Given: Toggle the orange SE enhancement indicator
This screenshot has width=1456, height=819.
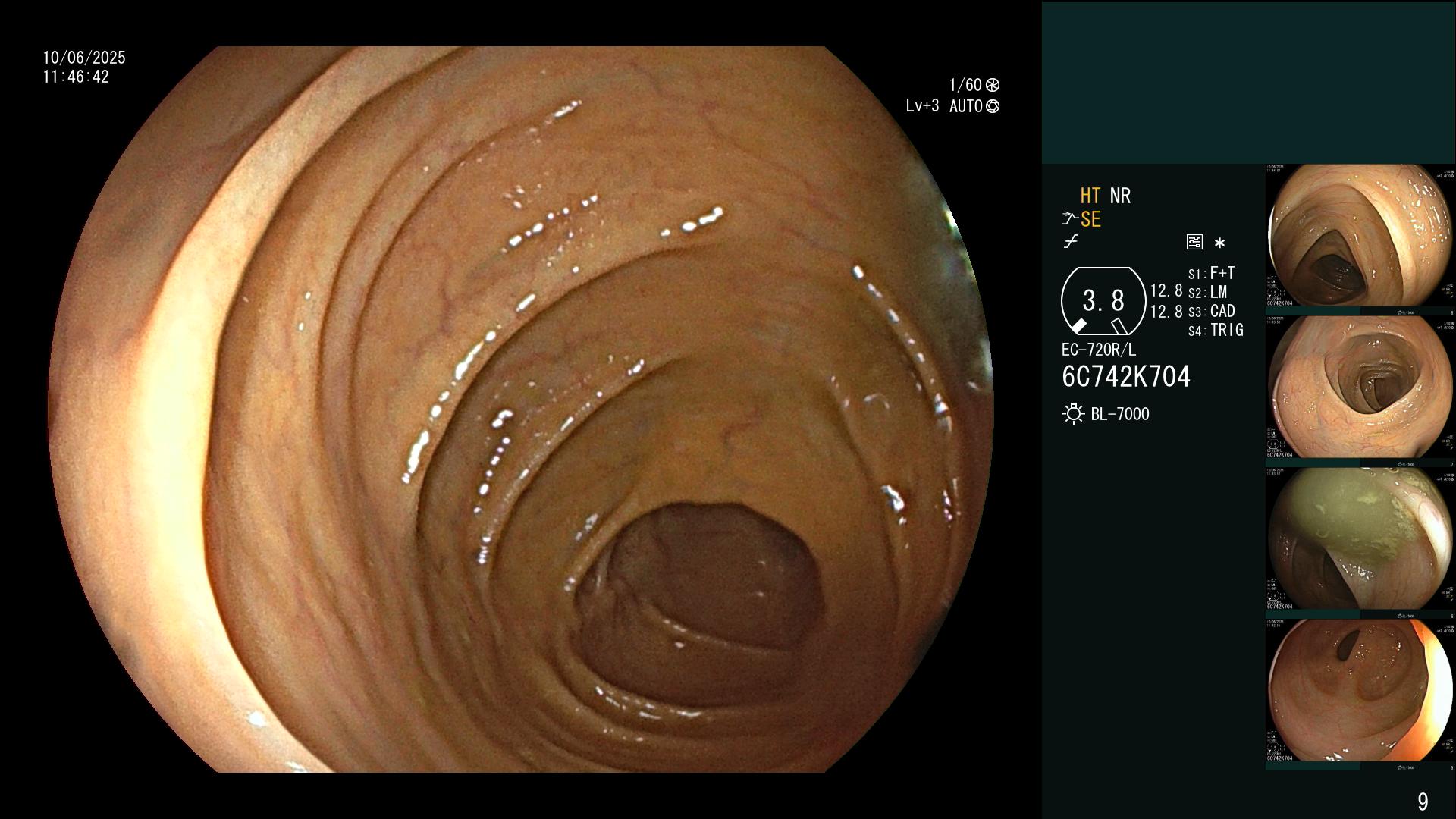Looking at the screenshot, I should coord(1090,219).
